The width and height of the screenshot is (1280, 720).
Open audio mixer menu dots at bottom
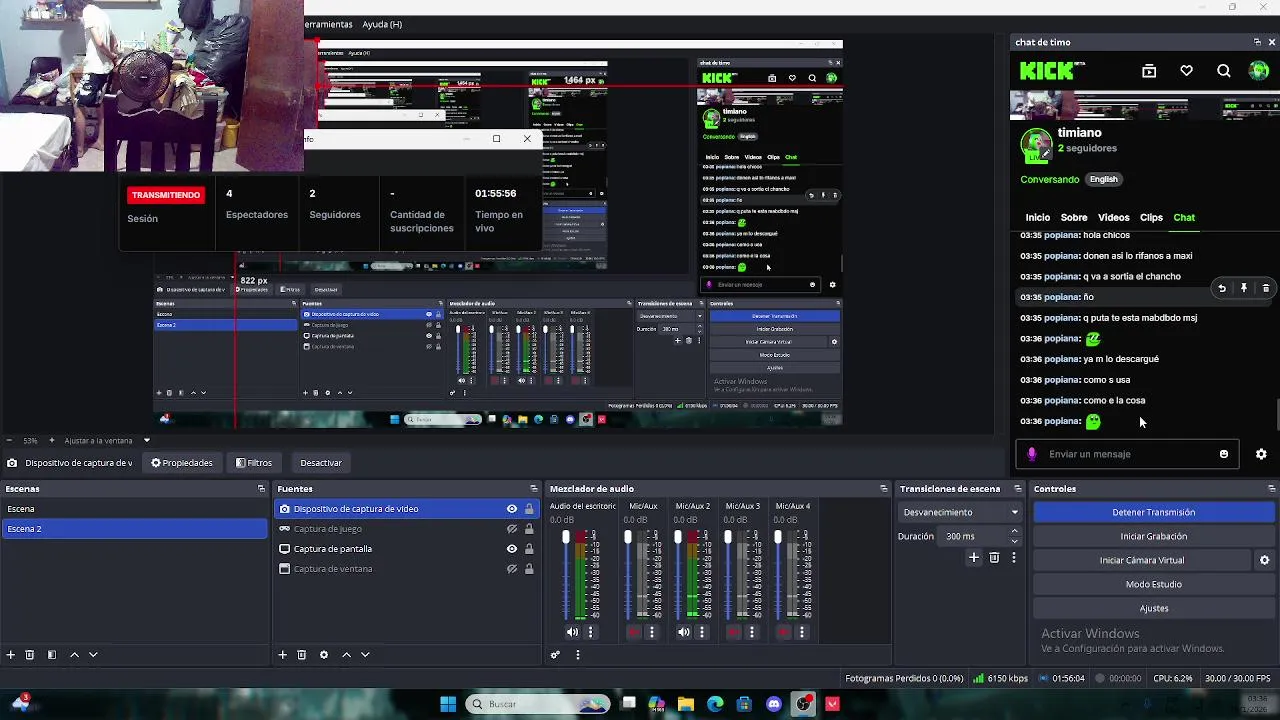pyautogui.click(x=577, y=655)
